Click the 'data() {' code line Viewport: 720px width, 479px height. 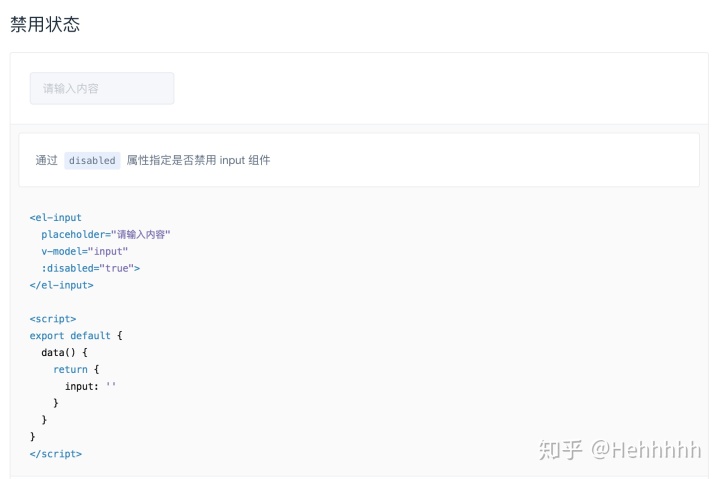tap(64, 353)
